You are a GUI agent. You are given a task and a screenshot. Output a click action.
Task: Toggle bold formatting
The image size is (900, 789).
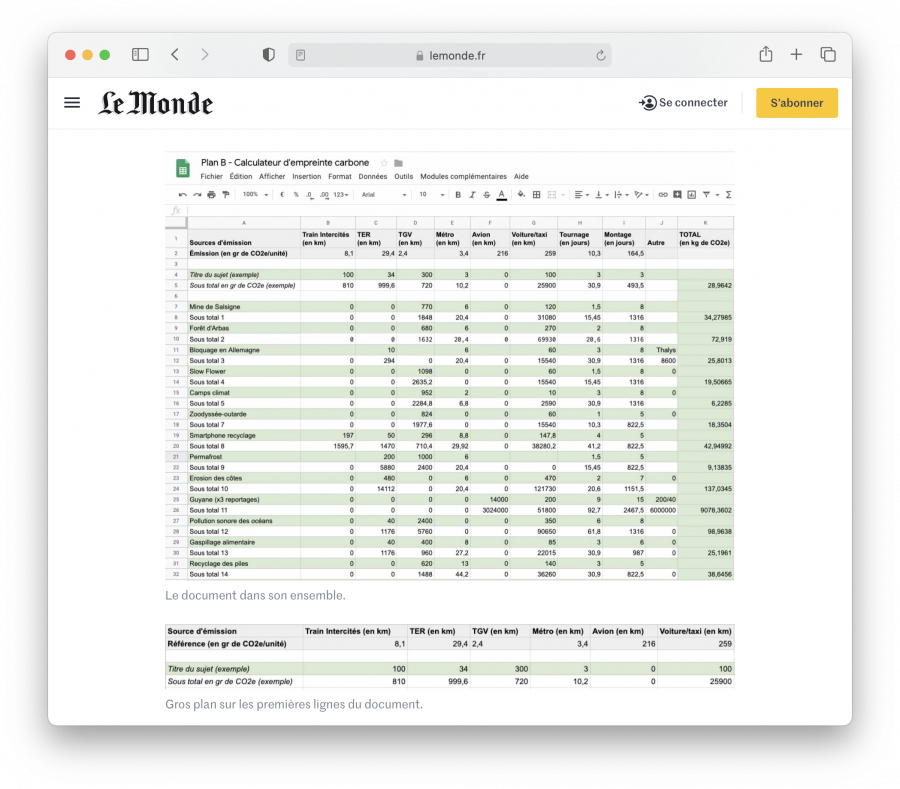pos(458,195)
